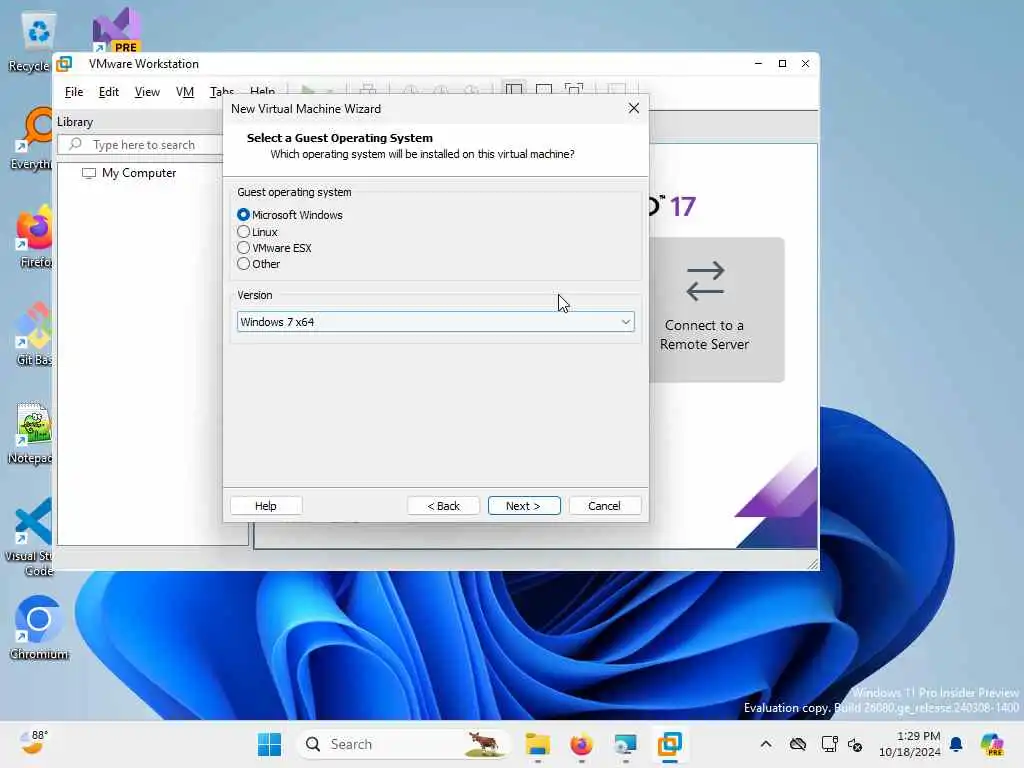Open the Chromium desktop shortcut
Image resolution: width=1024 pixels, height=768 pixels.
click(x=39, y=627)
